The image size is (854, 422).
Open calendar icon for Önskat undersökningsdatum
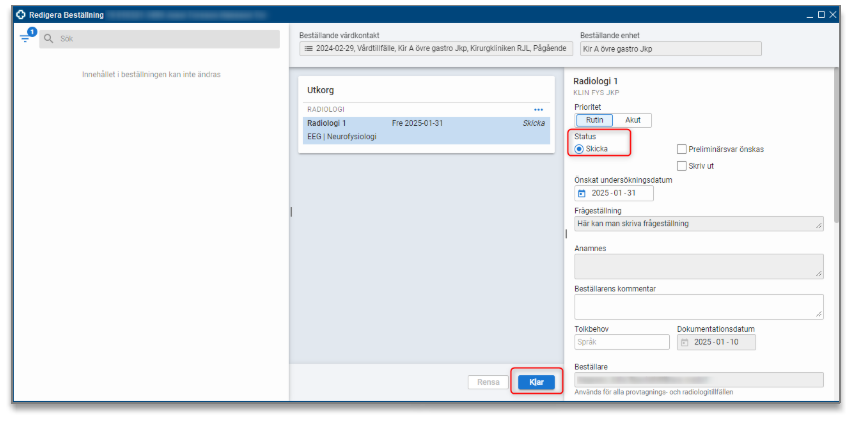point(582,193)
